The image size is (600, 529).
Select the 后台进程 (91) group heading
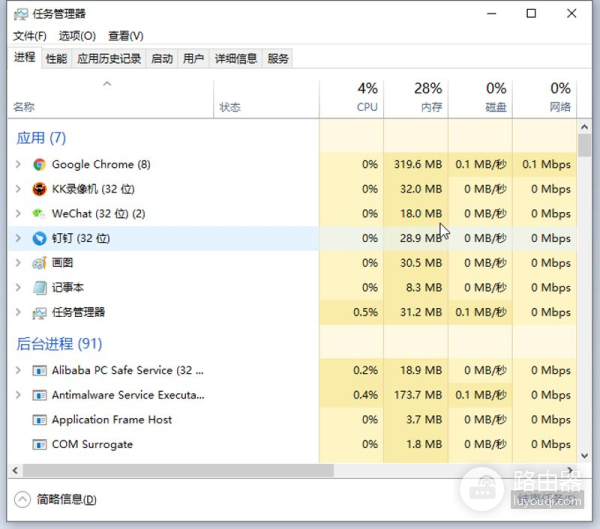point(59,344)
